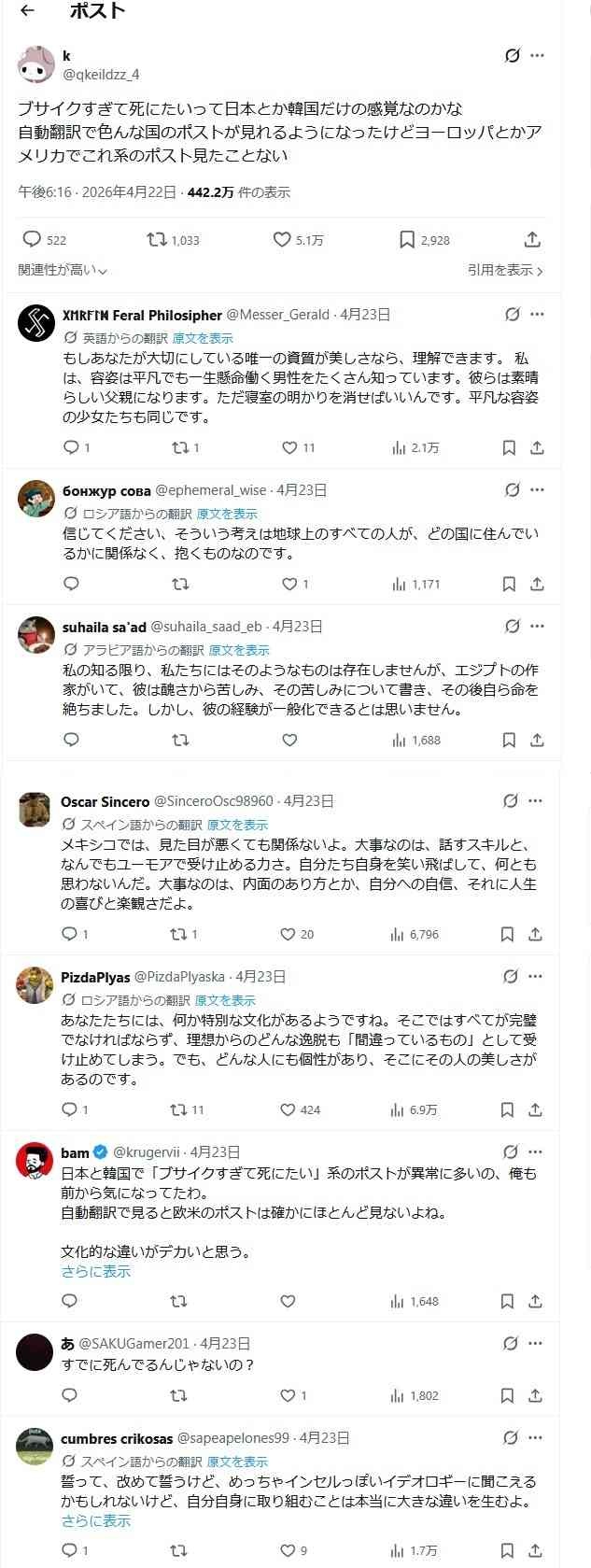Like PizdaPlyas's reply with 424 likes
This screenshot has width=591, height=1568.
(288, 1109)
